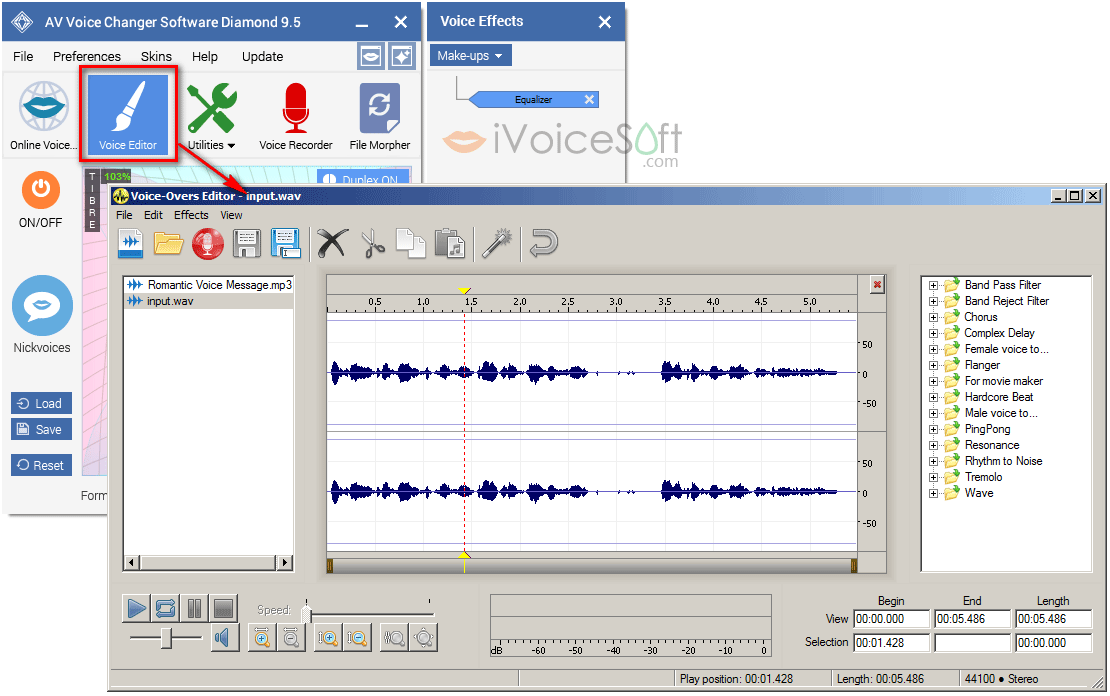Click the zoom in magnifier icon
This screenshot has width=1110, height=696.
262,638
